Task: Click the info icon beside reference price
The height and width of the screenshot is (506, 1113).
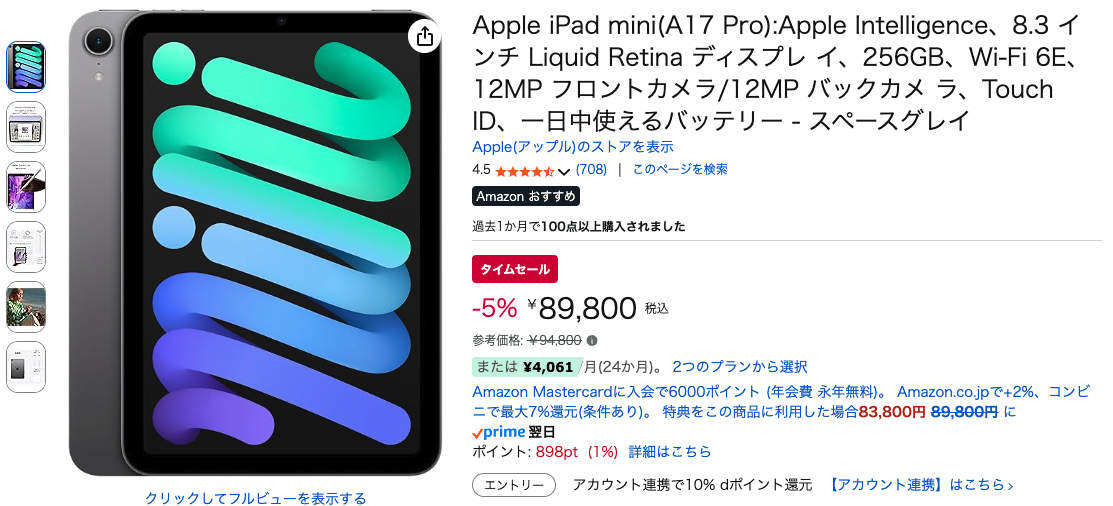Action: point(592,340)
